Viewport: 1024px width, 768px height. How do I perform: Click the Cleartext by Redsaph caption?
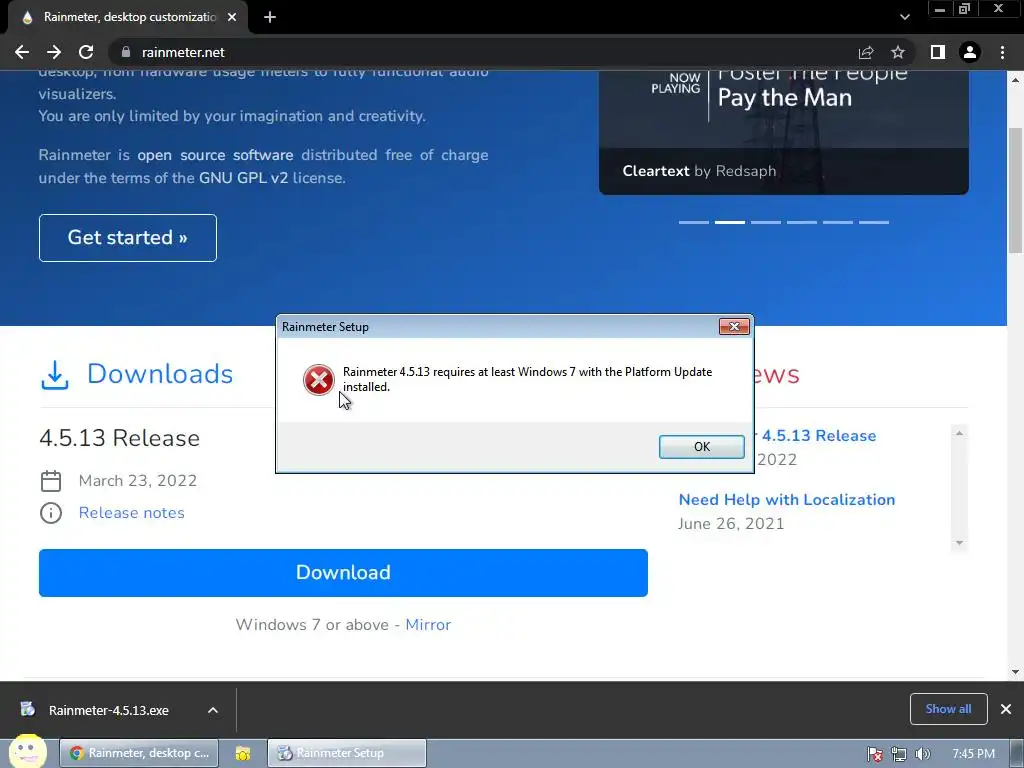click(699, 171)
